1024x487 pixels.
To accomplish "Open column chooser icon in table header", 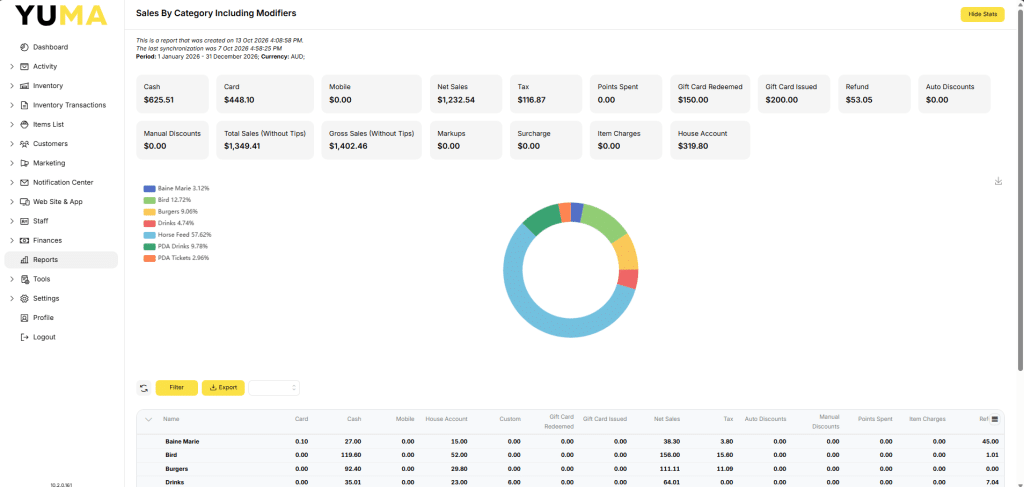I will [x=995, y=419].
